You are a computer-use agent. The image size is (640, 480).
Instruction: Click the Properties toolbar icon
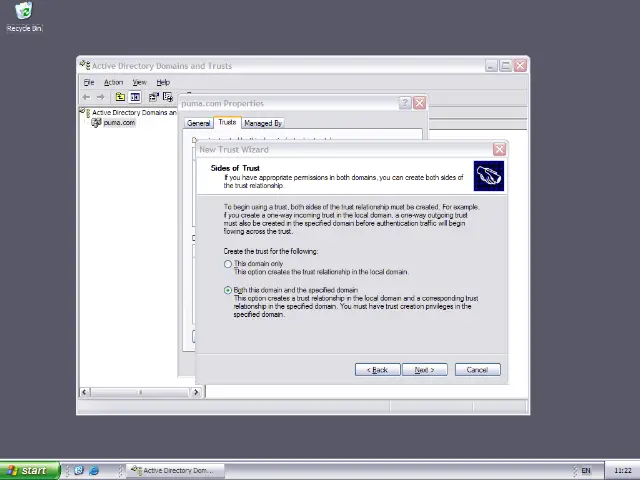click(153, 97)
